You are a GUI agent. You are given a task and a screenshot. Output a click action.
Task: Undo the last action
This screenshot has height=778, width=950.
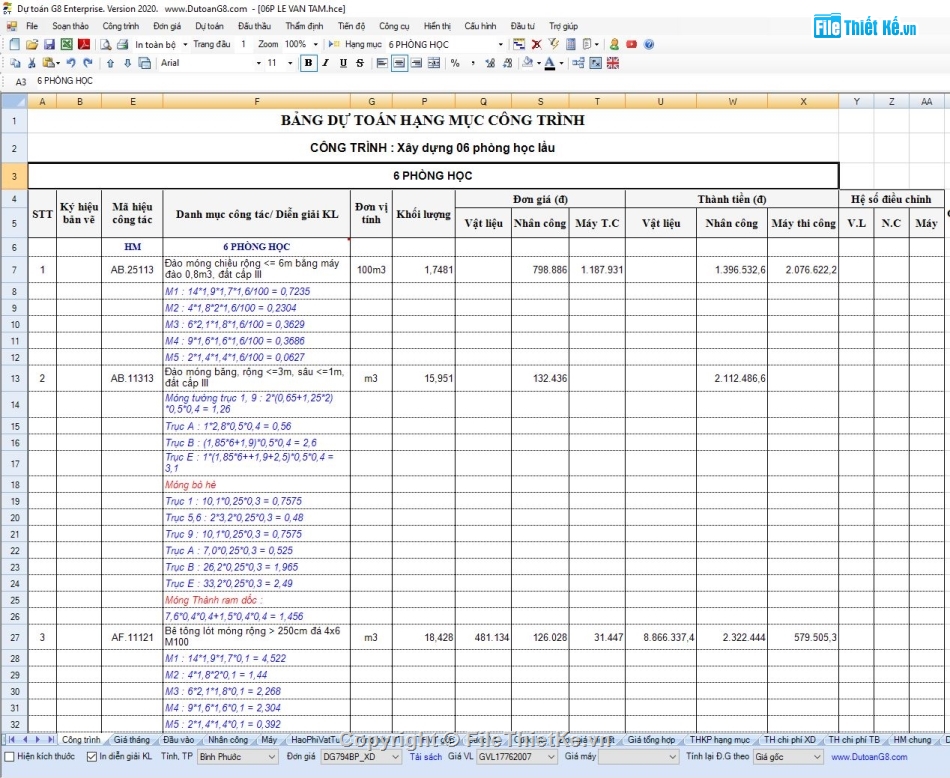tap(71, 63)
